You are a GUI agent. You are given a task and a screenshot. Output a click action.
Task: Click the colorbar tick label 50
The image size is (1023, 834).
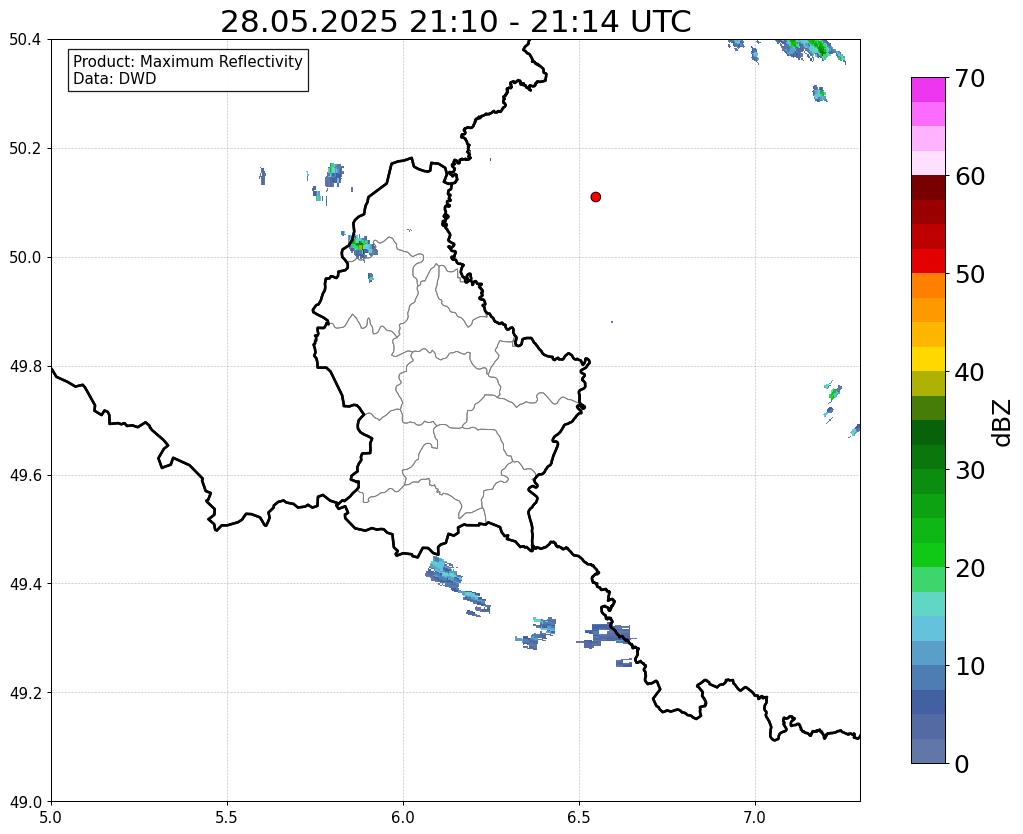click(x=970, y=274)
